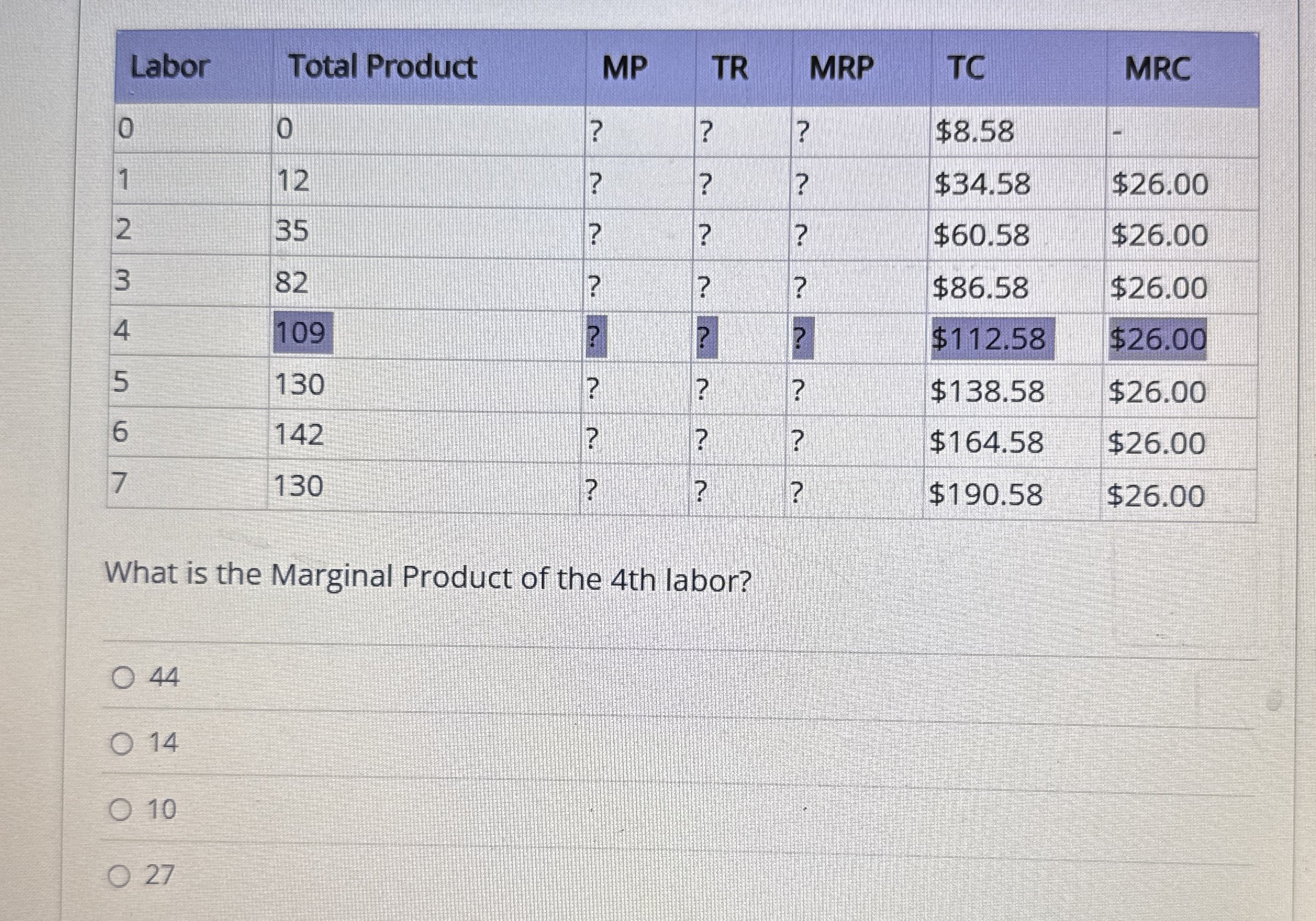Click the MRP column header
1316x921 pixels.
[x=840, y=65]
